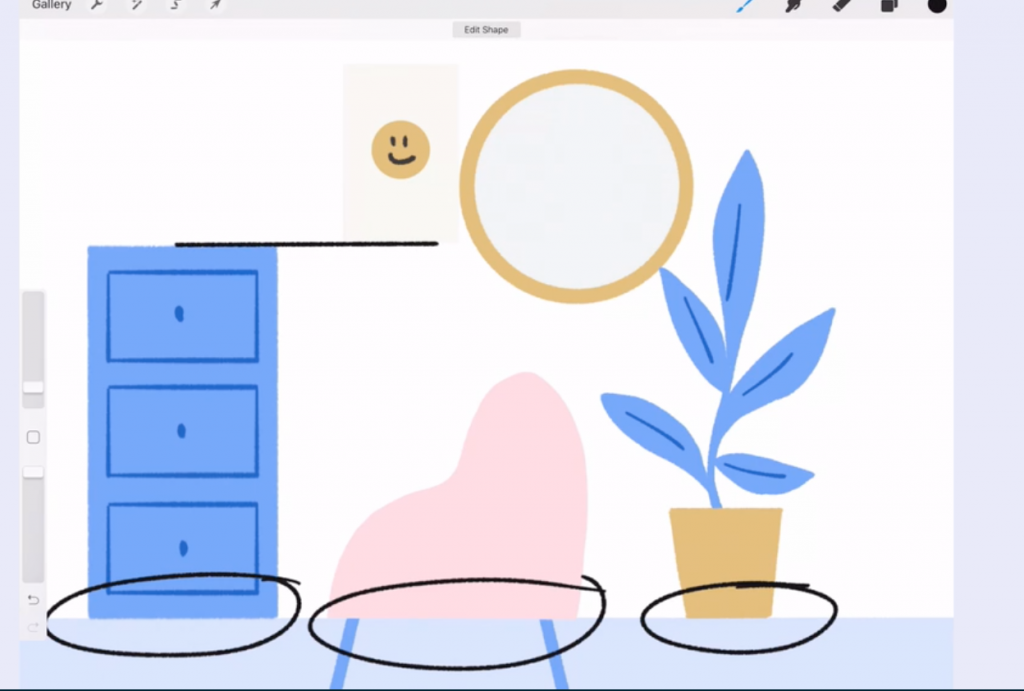Viewport: 1024px width, 691px height.
Task: Open the Adjustments magic wand menu
Action: (136, 5)
